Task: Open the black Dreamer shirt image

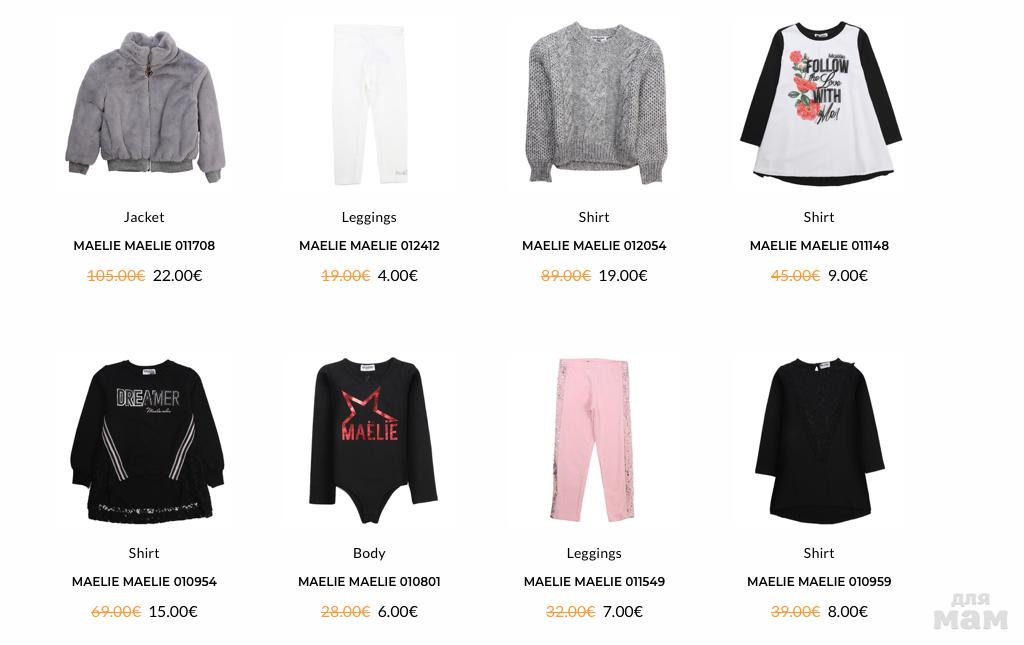Action: (146, 440)
